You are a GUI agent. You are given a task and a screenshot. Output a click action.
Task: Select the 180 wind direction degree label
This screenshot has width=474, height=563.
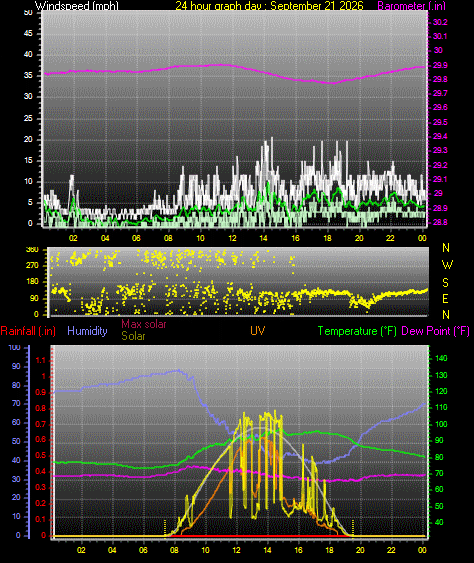[x=32, y=282]
